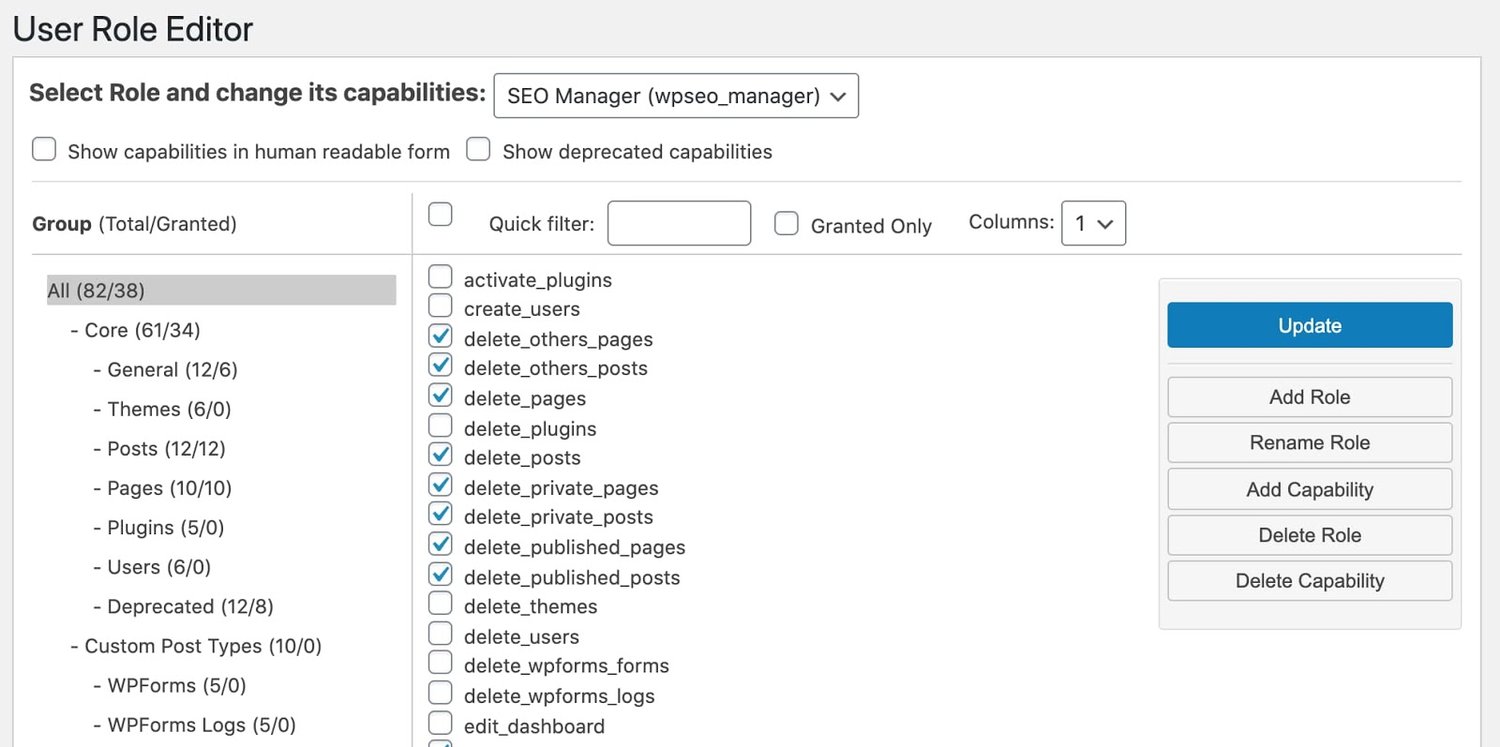Select the All (82/38) group
This screenshot has width=1500, height=747.
[x=96, y=291]
